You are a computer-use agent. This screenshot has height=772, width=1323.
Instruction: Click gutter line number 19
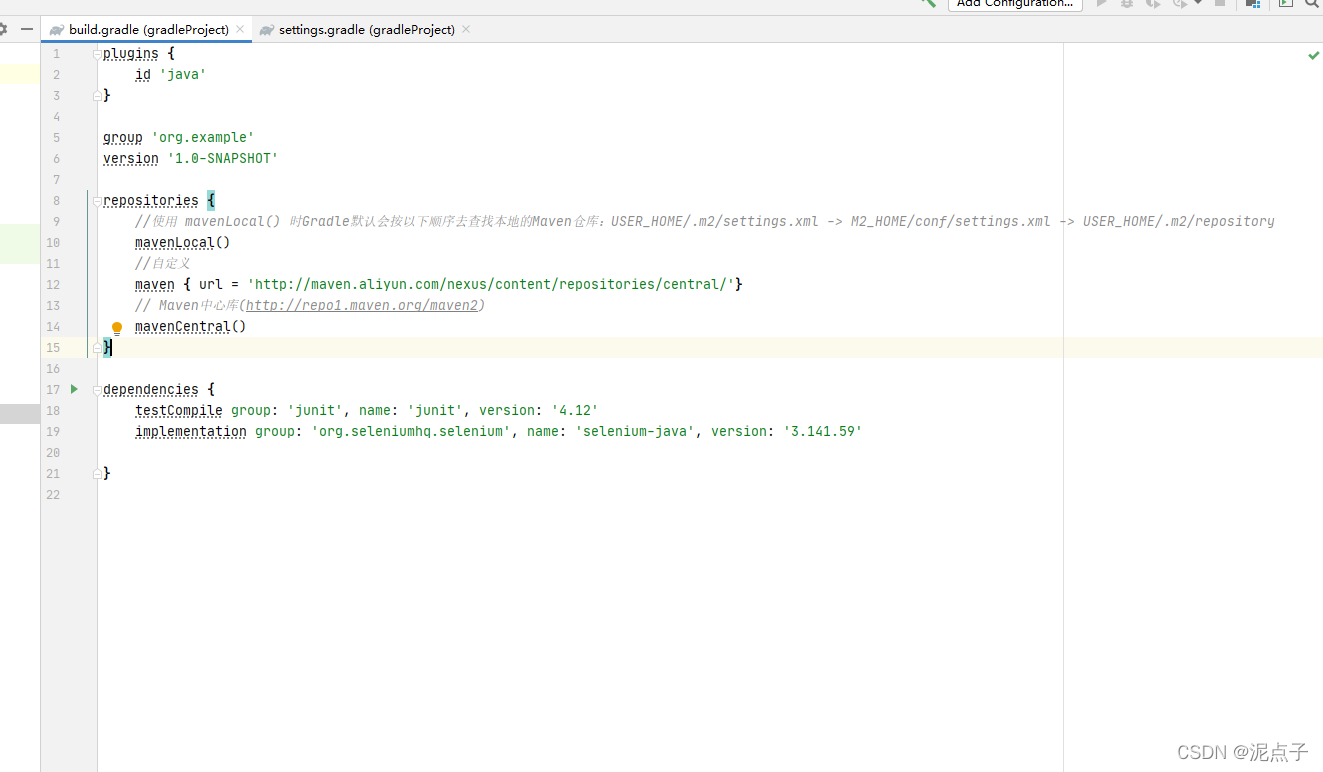[53, 431]
